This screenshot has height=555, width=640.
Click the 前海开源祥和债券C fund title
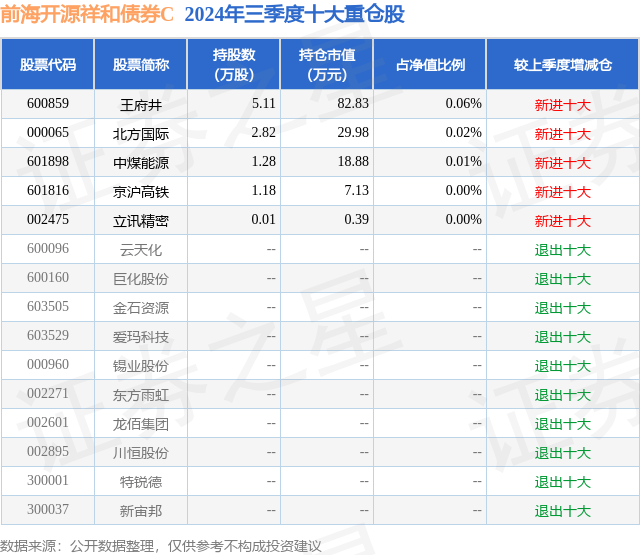coord(87,14)
